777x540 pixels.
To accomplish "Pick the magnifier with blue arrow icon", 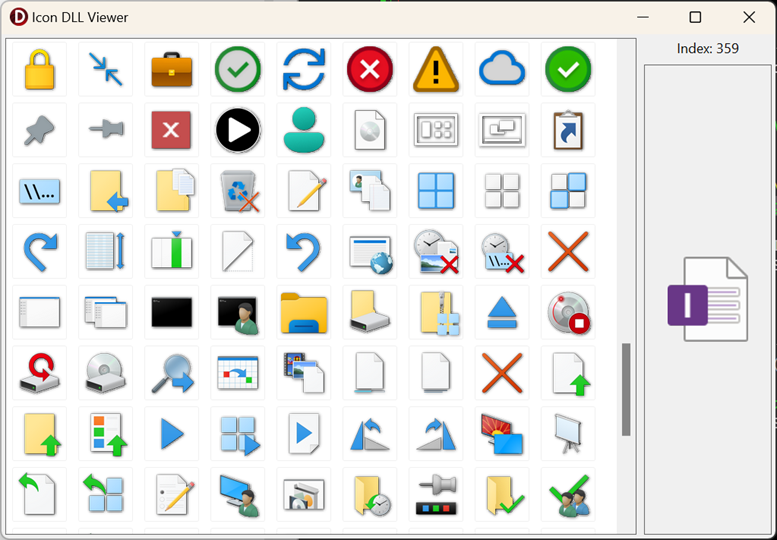I will pyautogui.click(x=172, y=374).
